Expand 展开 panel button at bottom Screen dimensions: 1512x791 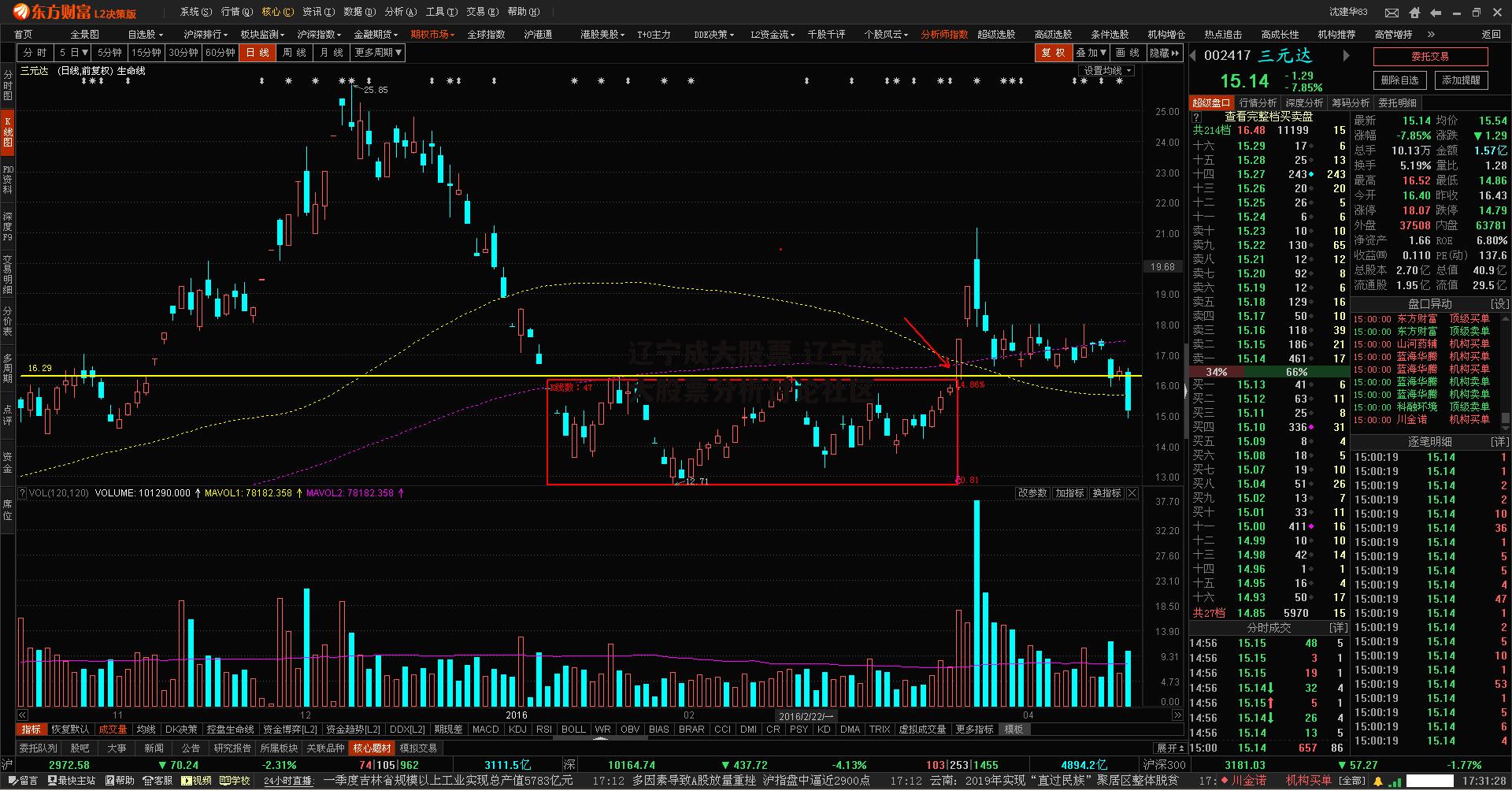tap(1170, 748)
